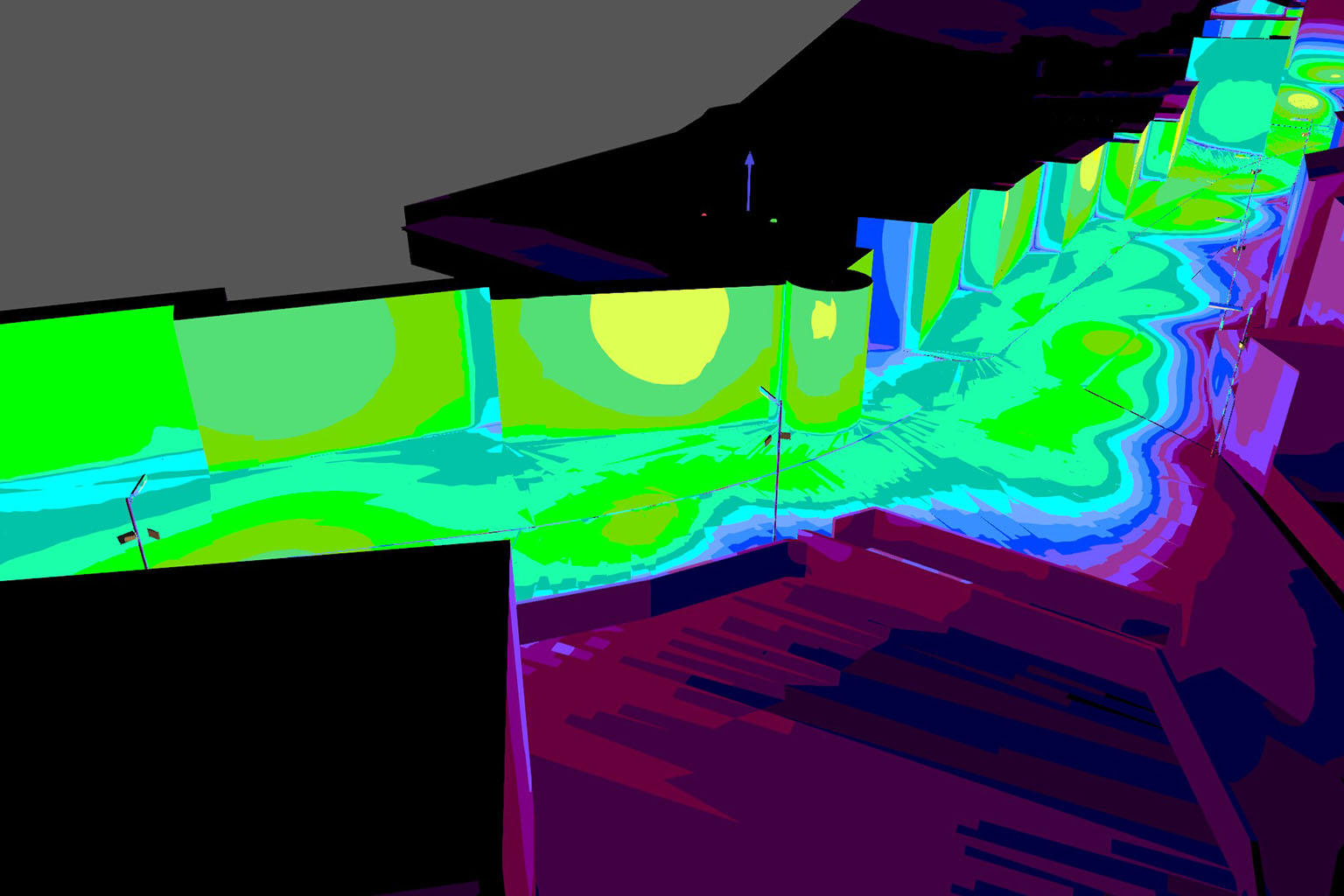The image size is (1344, 896).
Task: Click the small yellow hotspot on cylindrical column
Action: [x=822, y=318]
